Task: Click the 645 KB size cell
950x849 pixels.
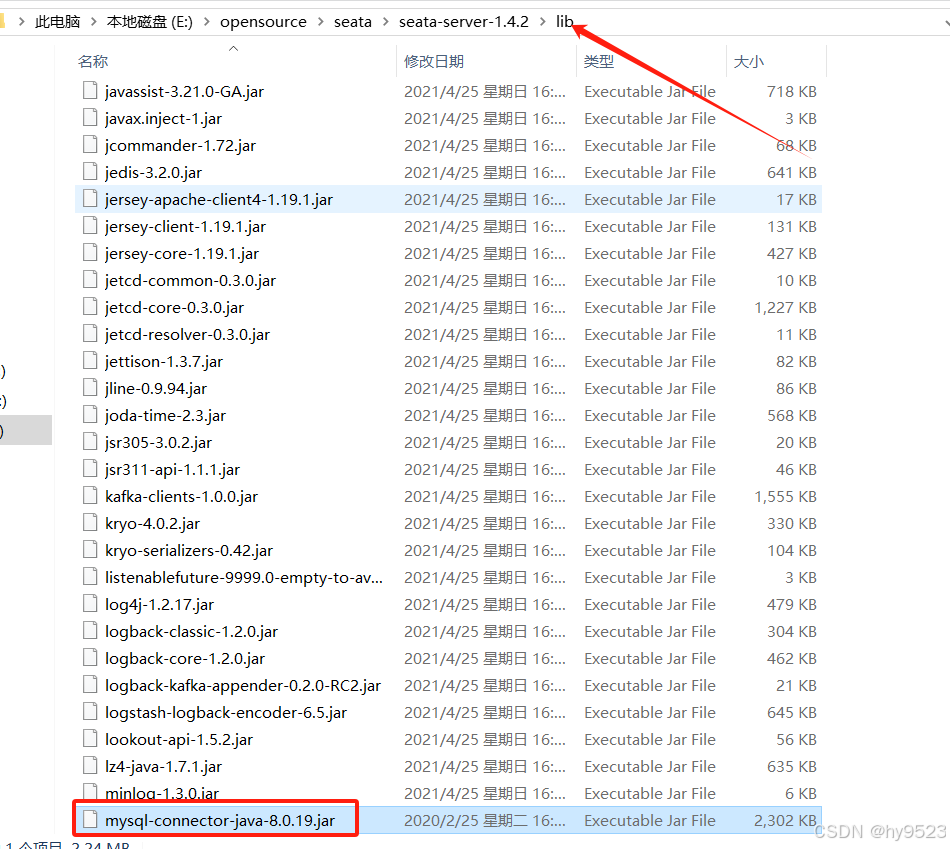Action: point(792,713)
